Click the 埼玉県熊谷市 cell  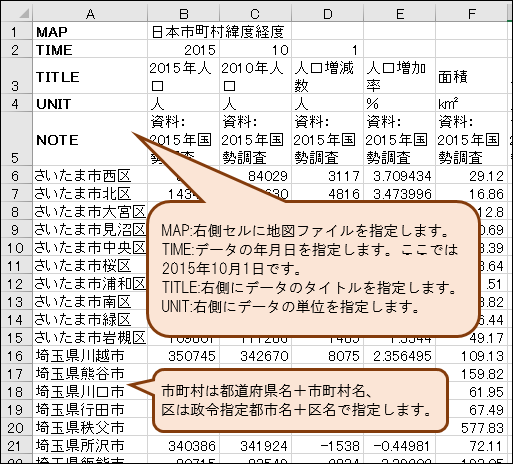(x=90, y=373)
